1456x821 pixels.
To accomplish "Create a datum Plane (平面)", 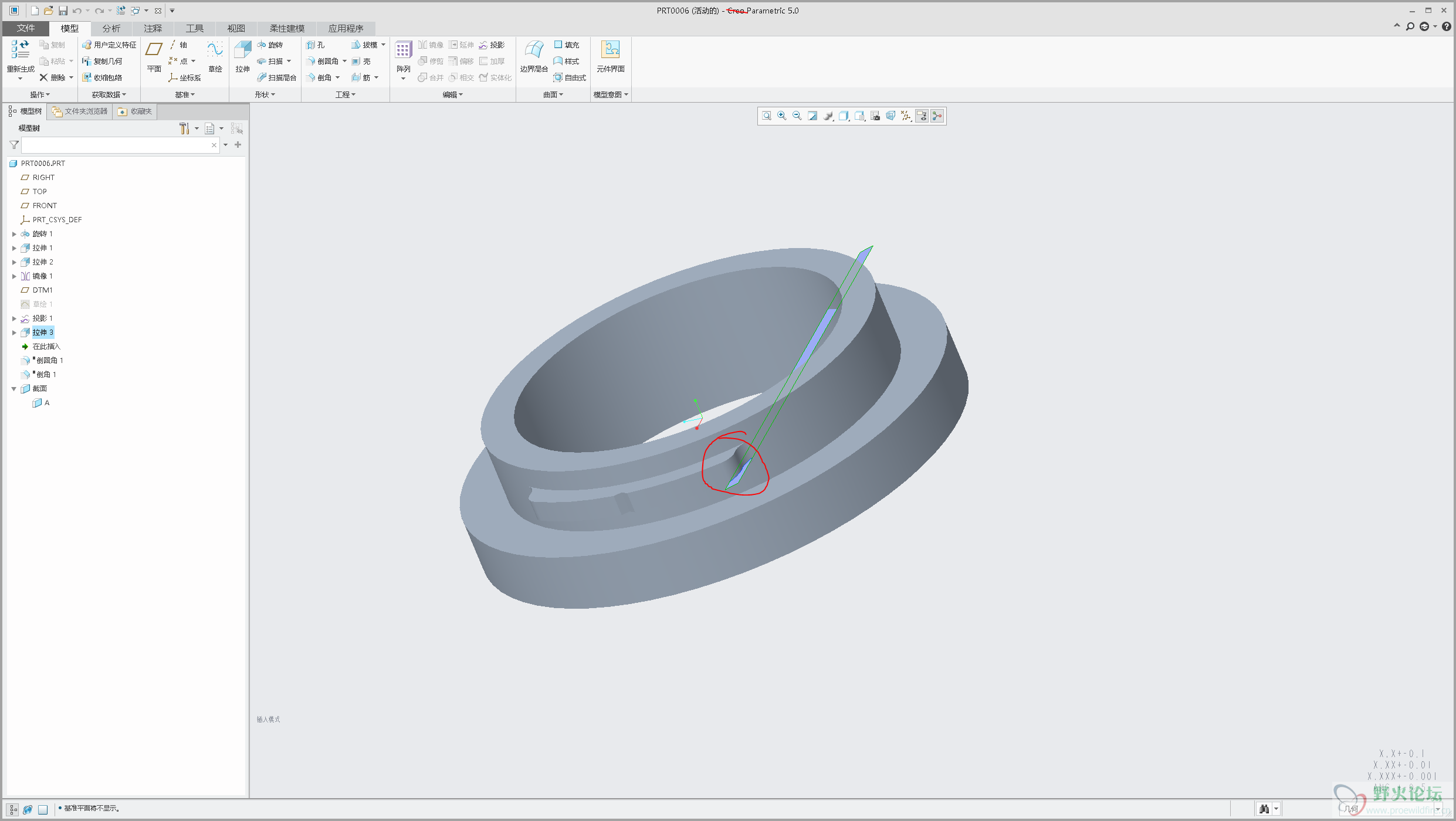I will (154, 56).
